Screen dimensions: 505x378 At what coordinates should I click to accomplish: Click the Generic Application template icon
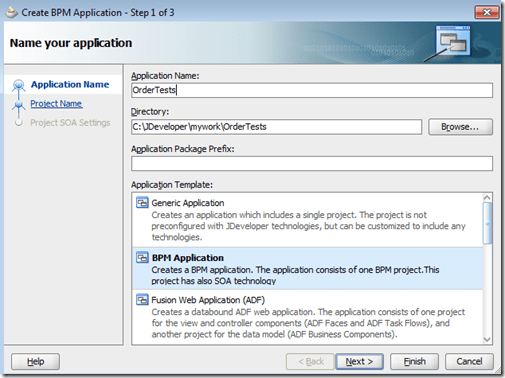[x=142, y=203]
